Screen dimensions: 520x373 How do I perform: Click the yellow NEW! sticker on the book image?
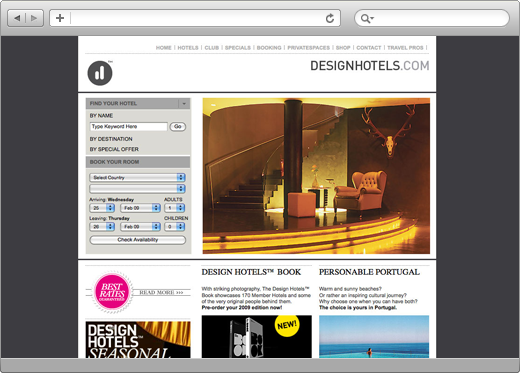point(287,326)
